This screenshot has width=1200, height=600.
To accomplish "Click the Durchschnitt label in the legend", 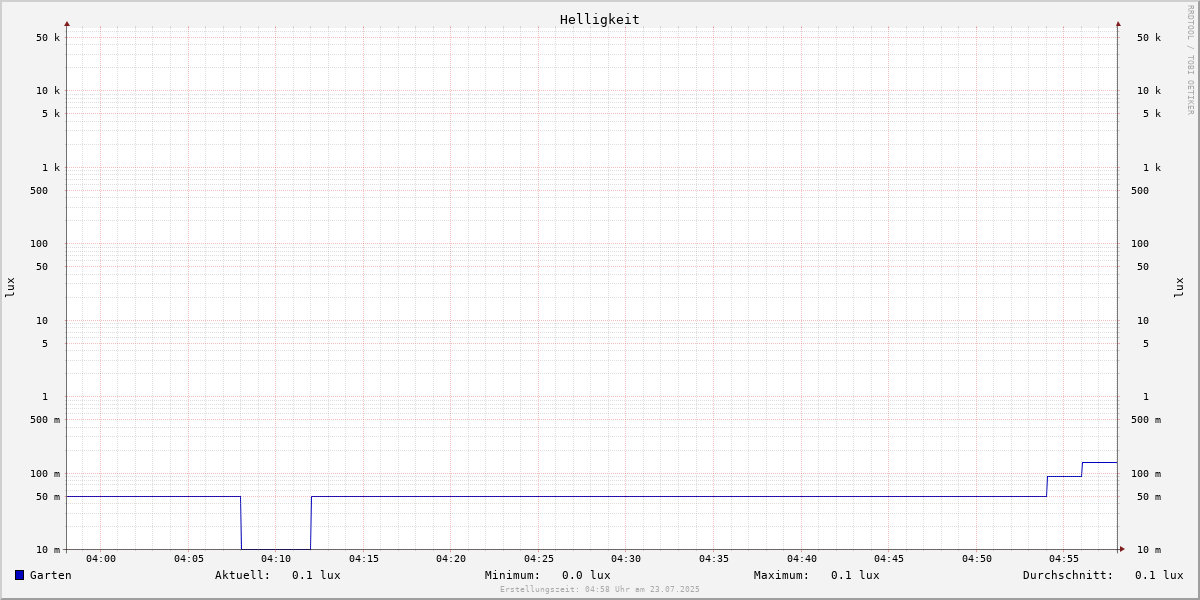I will [1068, 575].
